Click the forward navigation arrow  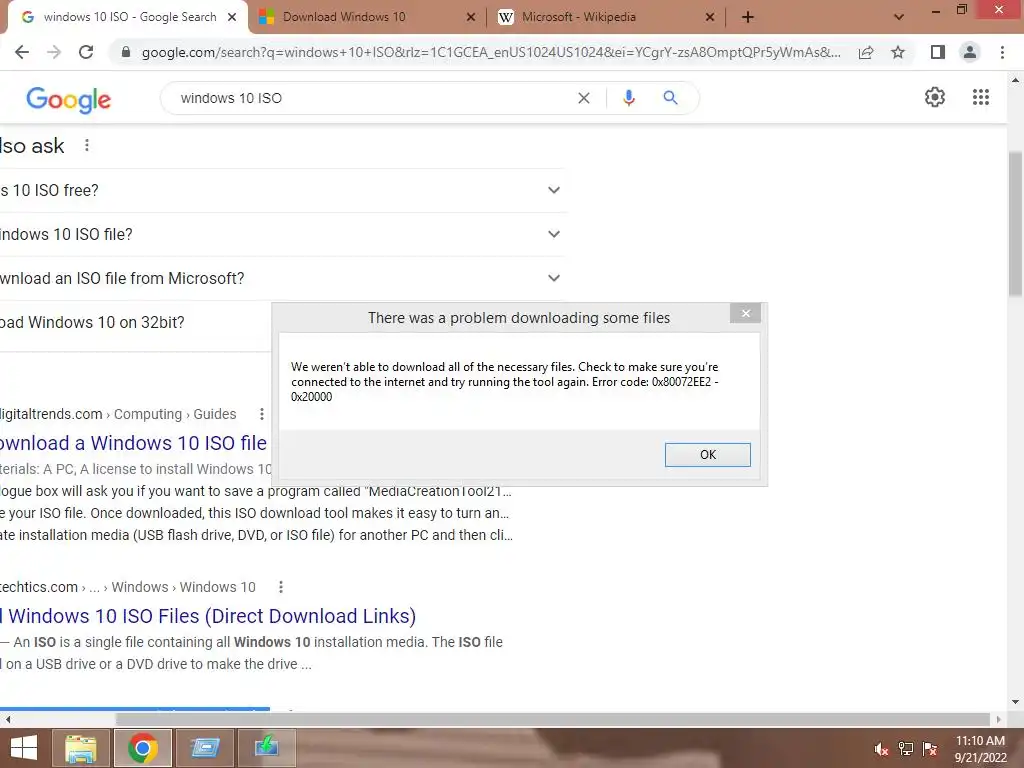click(x=54, y=52)
